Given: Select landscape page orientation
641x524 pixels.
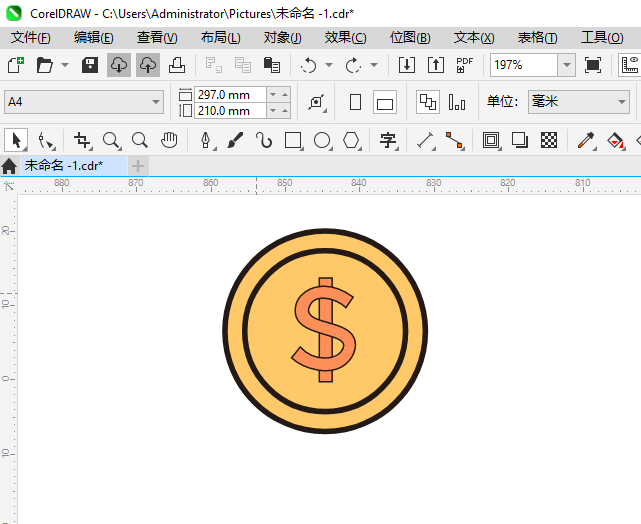Looking at the screenshot, I should point(385,102).
